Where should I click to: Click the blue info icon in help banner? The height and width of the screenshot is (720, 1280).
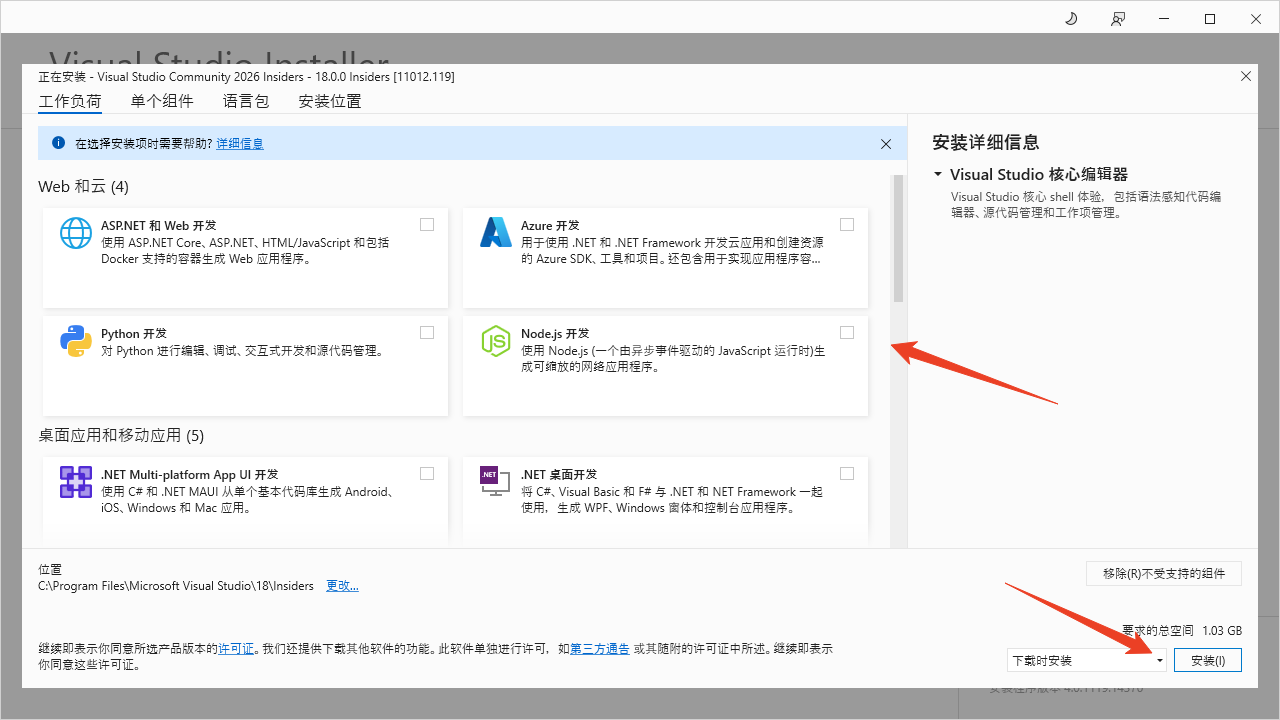pos(58,143)
